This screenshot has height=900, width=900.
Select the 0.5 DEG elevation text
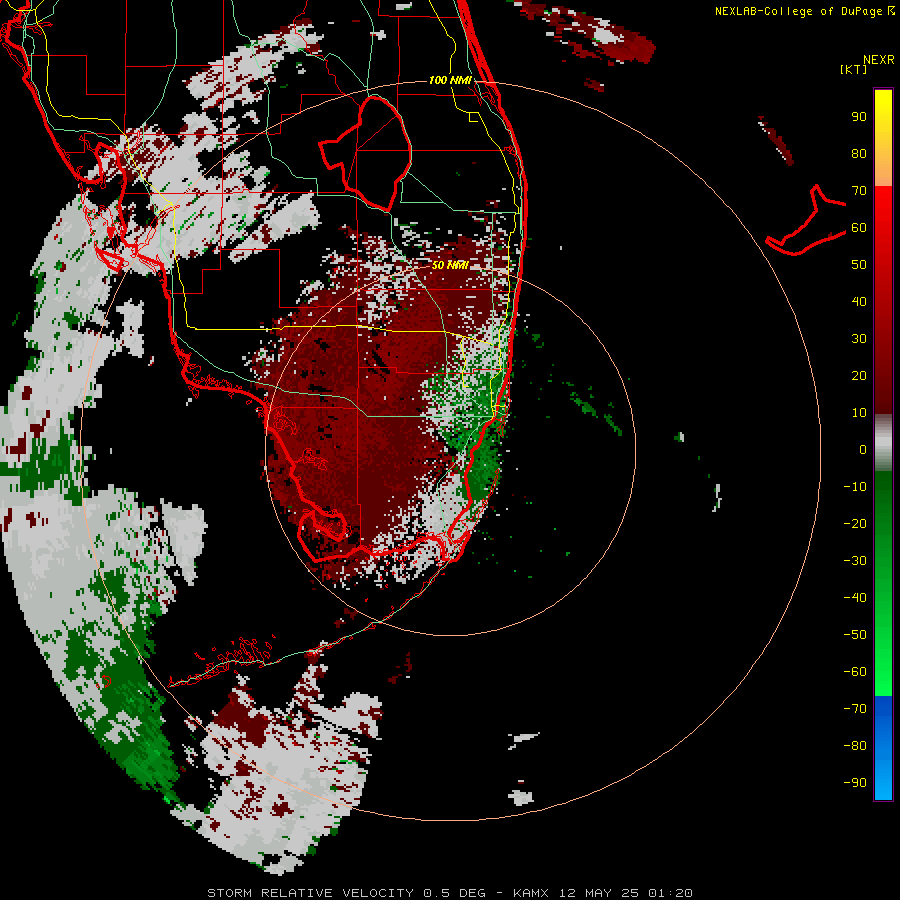455,893
